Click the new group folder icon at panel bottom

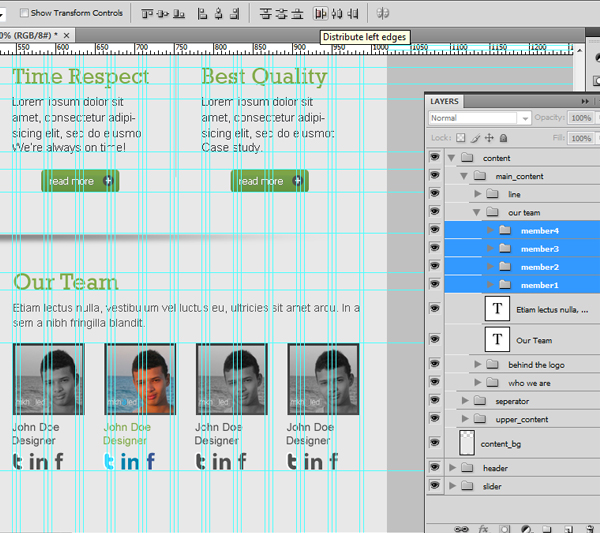tap(547, 529)
